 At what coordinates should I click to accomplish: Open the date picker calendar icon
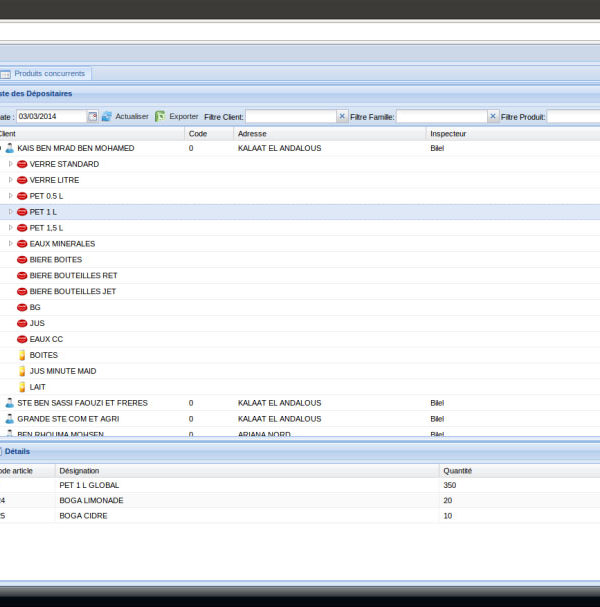coord(93,117)
